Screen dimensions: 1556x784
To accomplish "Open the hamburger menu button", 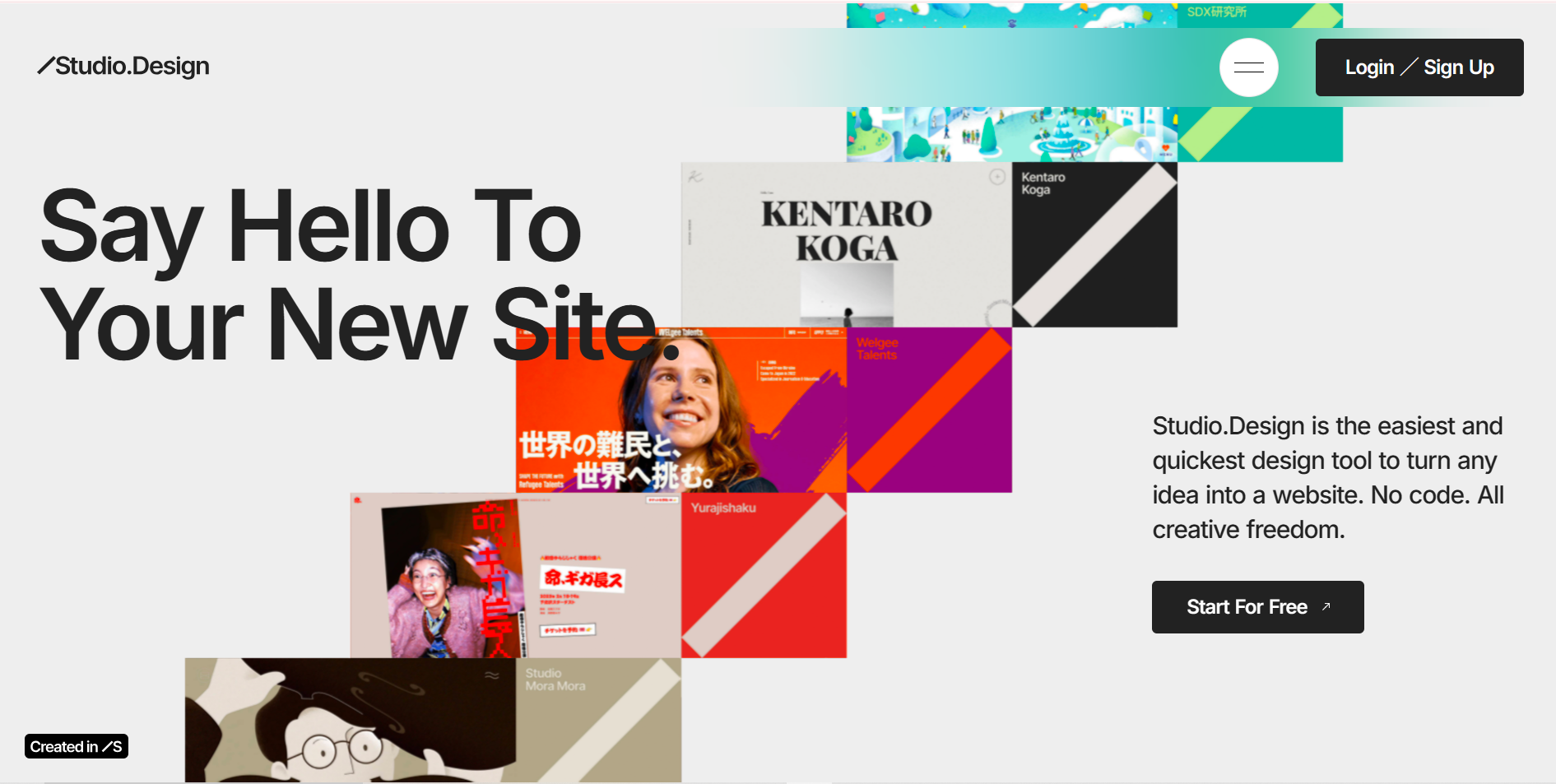I will tap(1248, 67).
